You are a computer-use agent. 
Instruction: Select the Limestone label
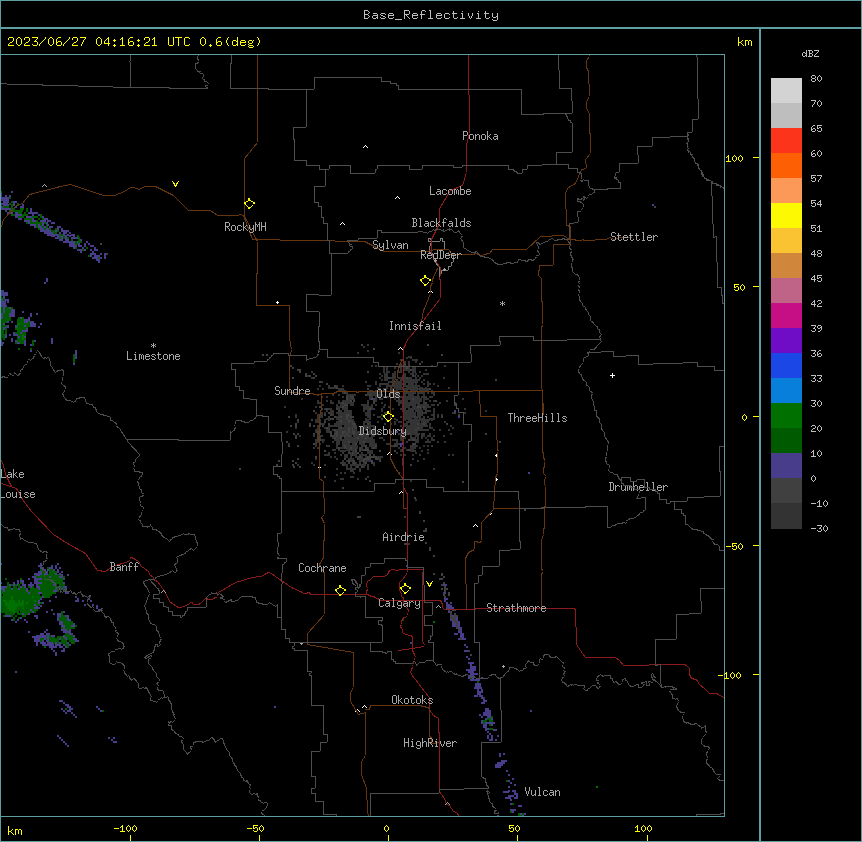(153, 356)
